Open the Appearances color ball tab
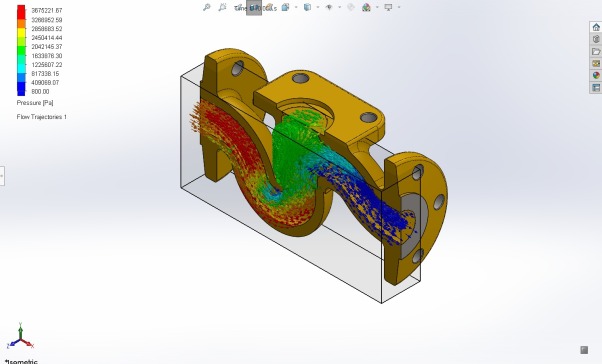The width and height of the screenshot is (602, 364). 596,75
